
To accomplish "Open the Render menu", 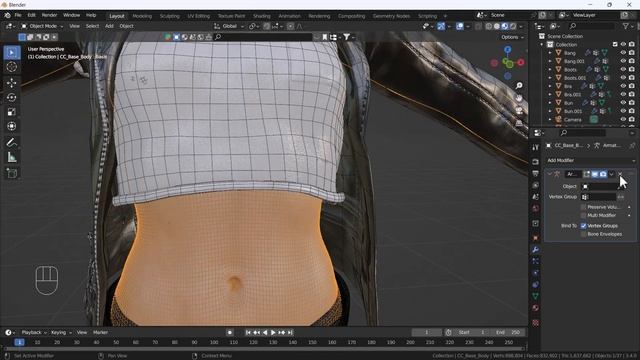I will (x=49, y=16).
